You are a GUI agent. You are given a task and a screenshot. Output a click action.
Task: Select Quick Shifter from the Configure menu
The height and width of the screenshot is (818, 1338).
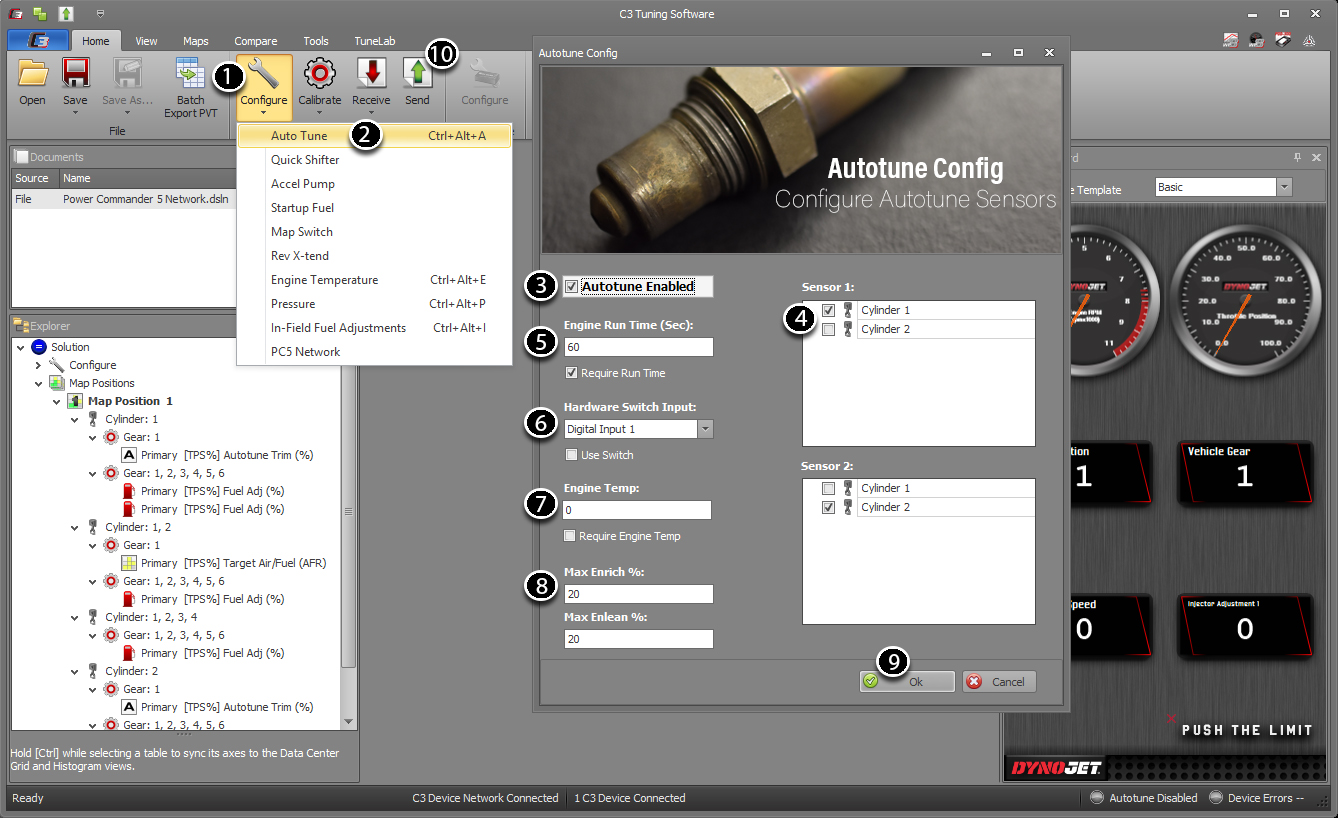pos(375,160)
